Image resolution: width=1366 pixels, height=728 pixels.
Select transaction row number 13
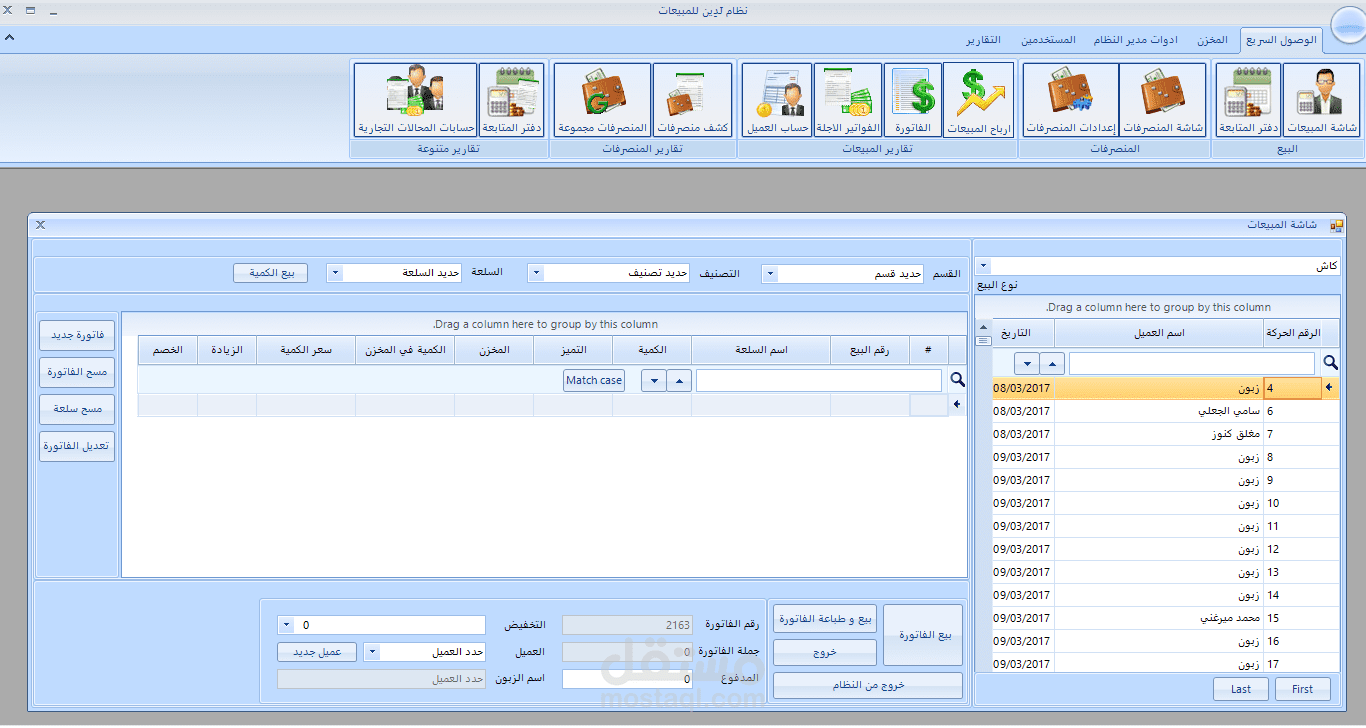[x=1166, y=572]
